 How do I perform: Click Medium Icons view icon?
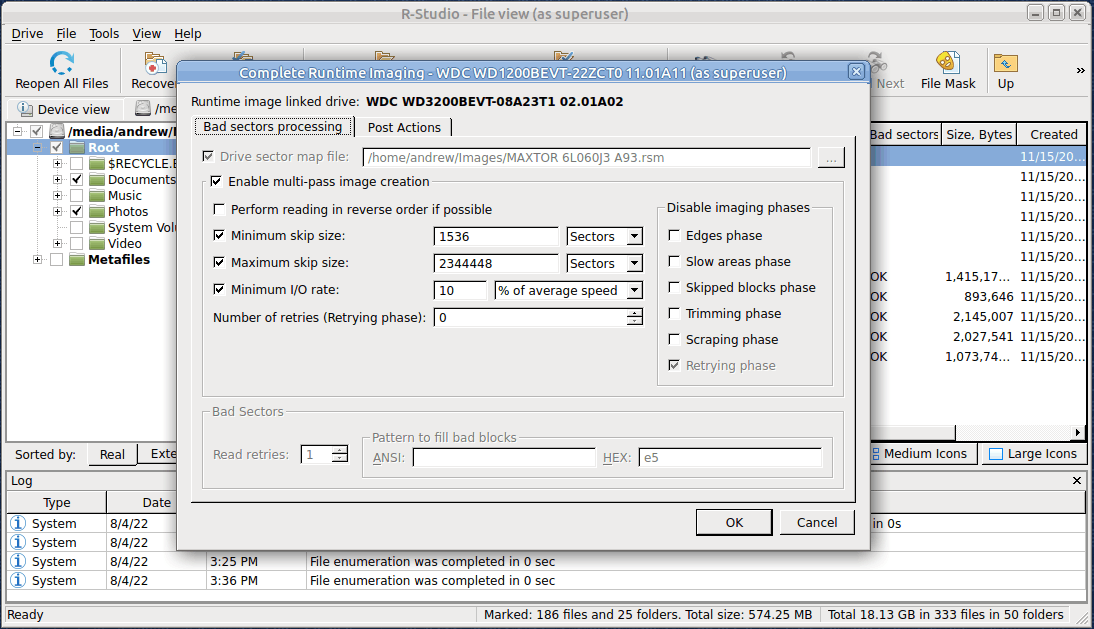[x=876, y=454]
